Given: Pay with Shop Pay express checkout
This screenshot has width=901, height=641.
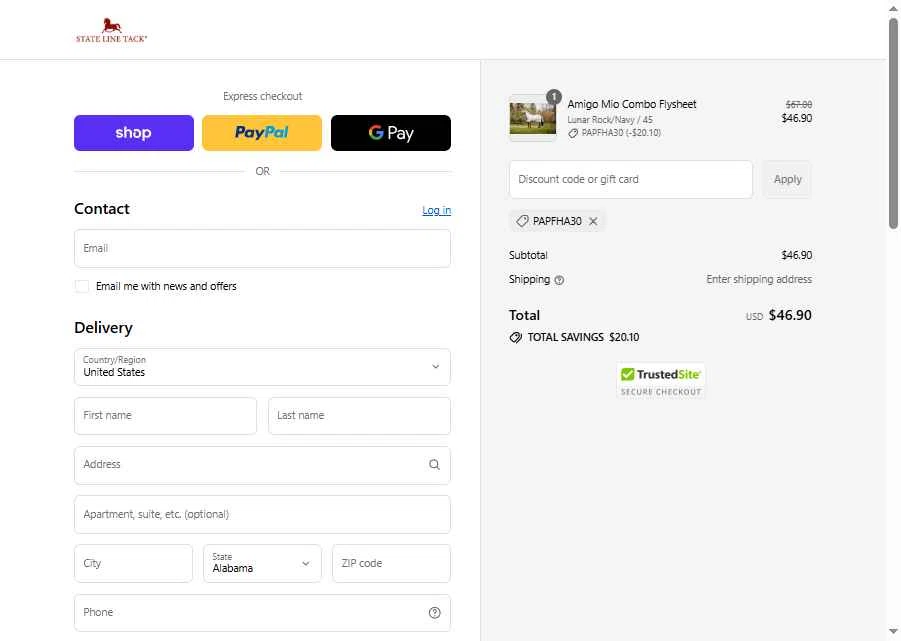Looking at the screenshot, I should coord(134,133).
